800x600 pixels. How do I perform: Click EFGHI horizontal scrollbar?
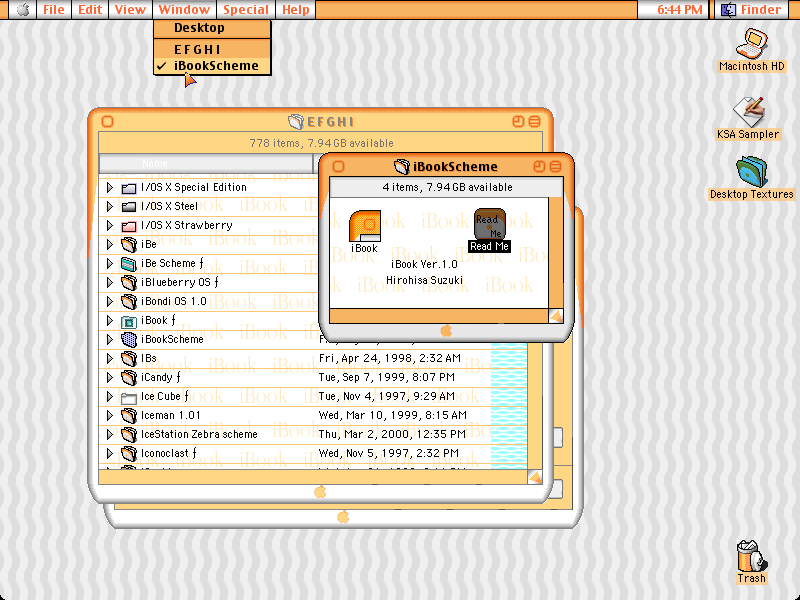coord(313,477)
